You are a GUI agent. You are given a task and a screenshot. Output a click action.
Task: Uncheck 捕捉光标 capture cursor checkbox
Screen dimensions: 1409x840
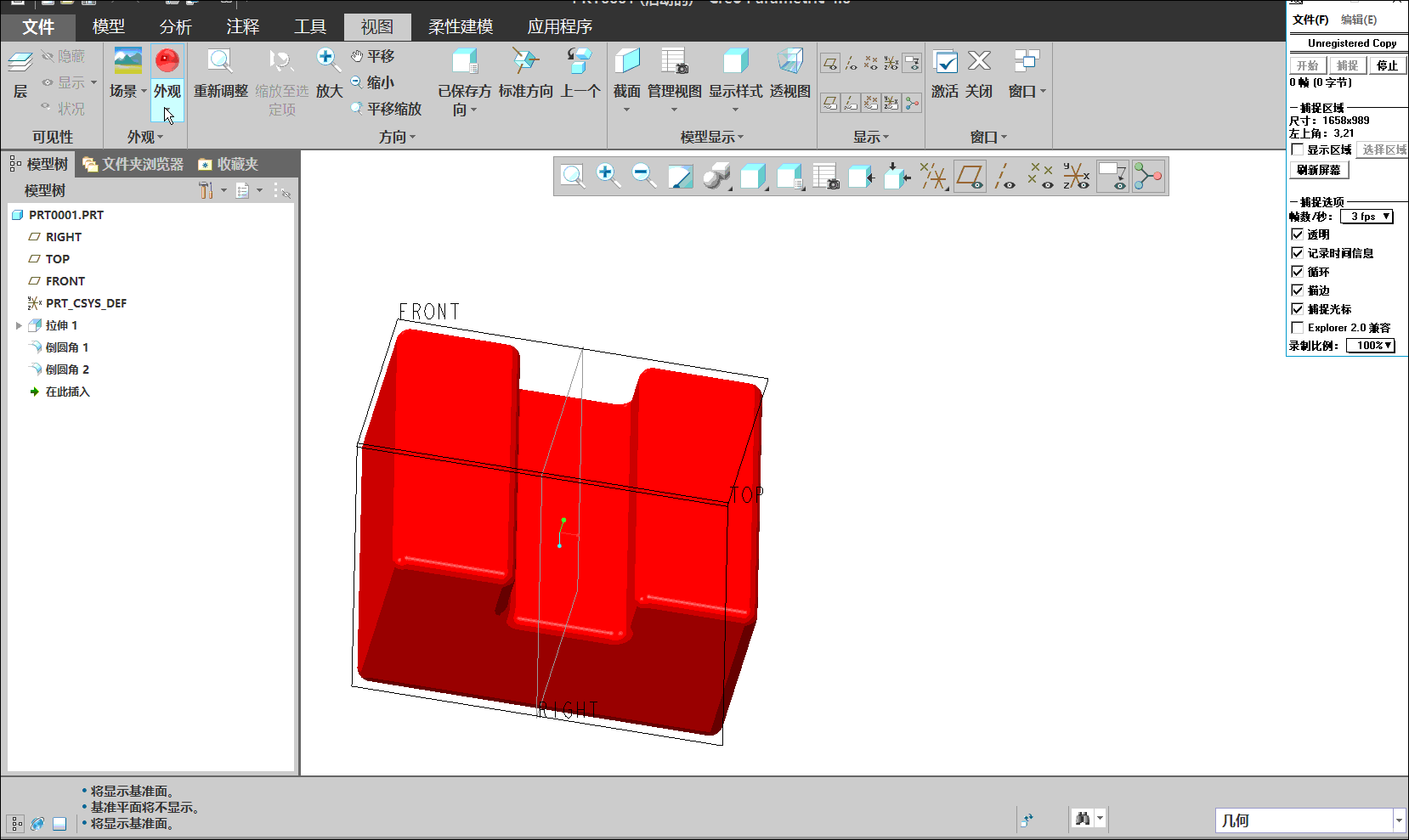point(1298,309)
